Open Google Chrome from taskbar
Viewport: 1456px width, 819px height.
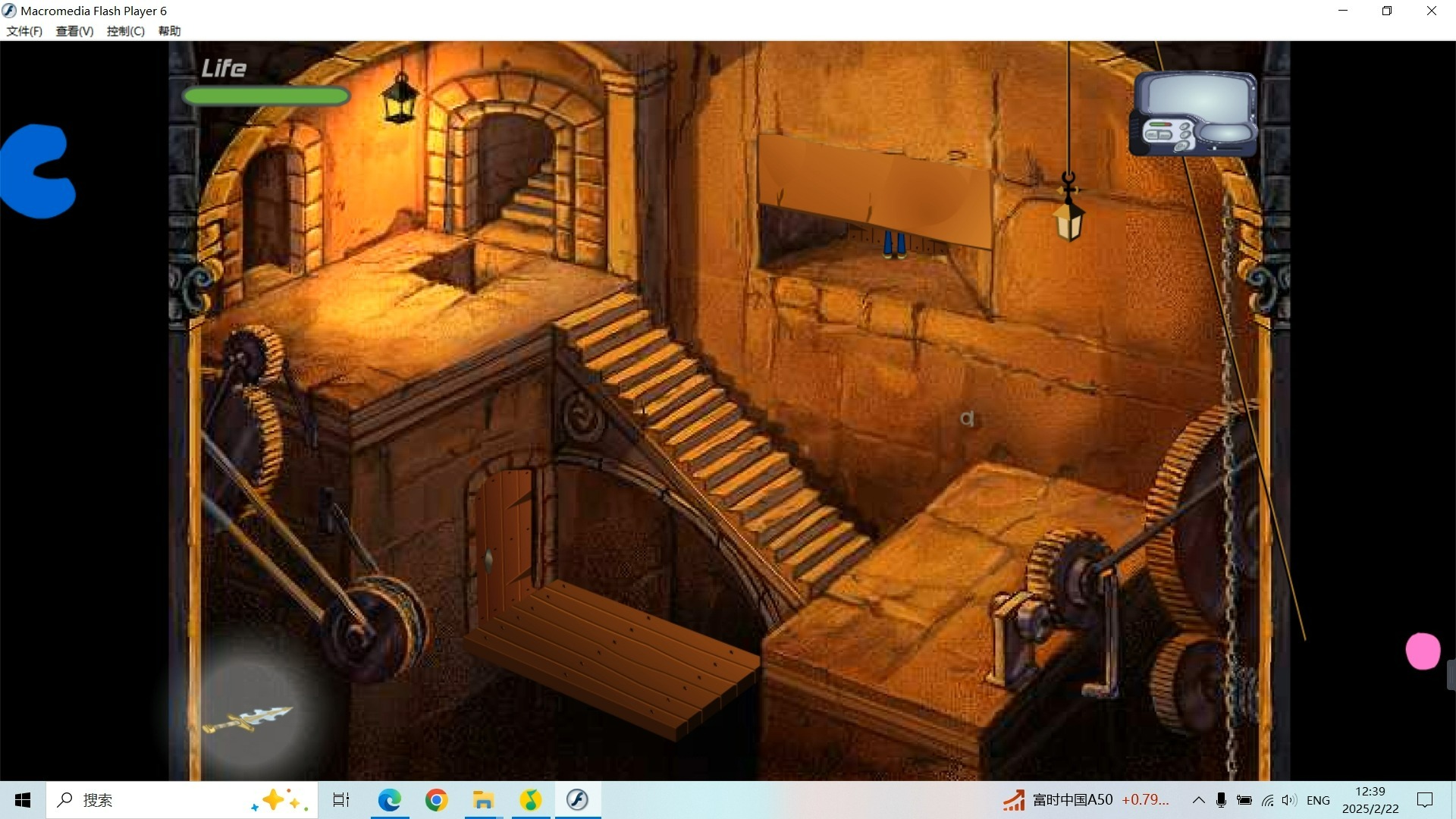[x=437, y=800]
